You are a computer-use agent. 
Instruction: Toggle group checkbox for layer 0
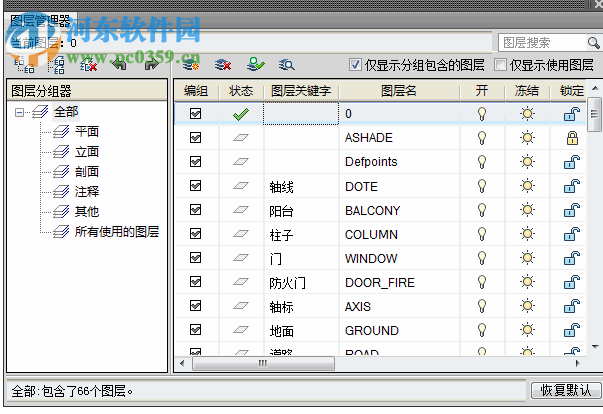click(195, 114)
